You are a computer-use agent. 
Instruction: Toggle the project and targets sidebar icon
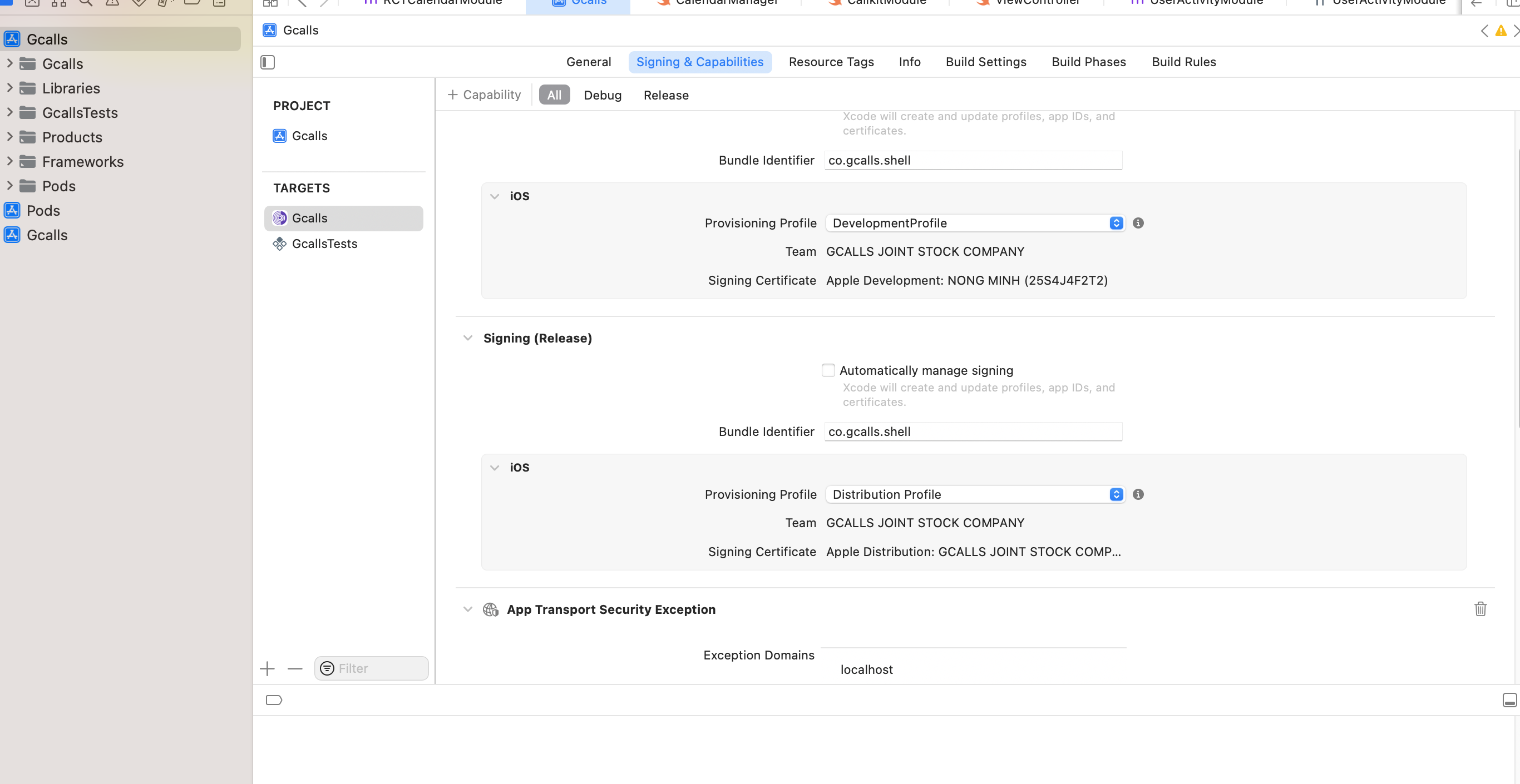267,62
